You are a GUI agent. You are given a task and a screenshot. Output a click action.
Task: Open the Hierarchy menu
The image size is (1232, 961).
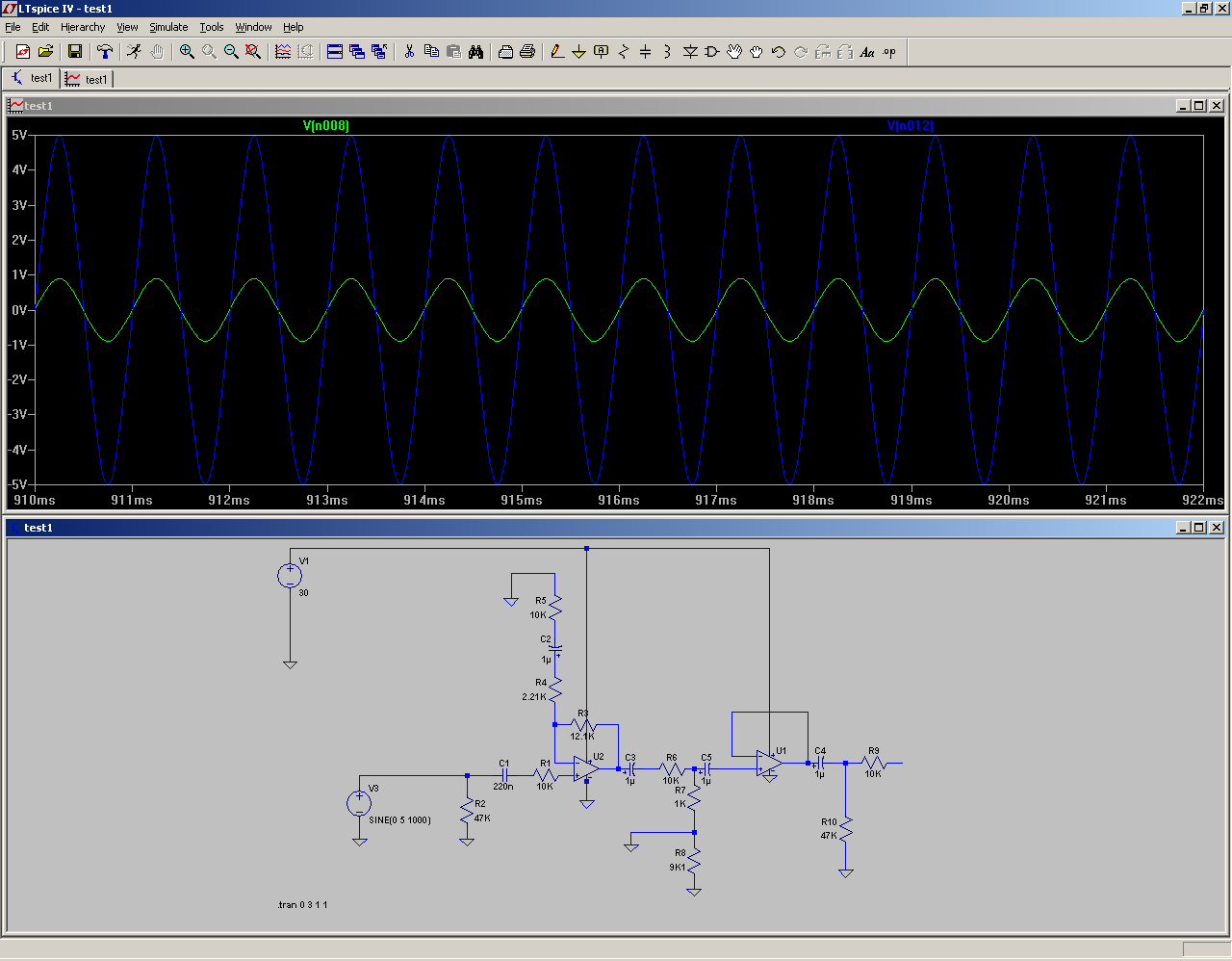click(83, 27)
